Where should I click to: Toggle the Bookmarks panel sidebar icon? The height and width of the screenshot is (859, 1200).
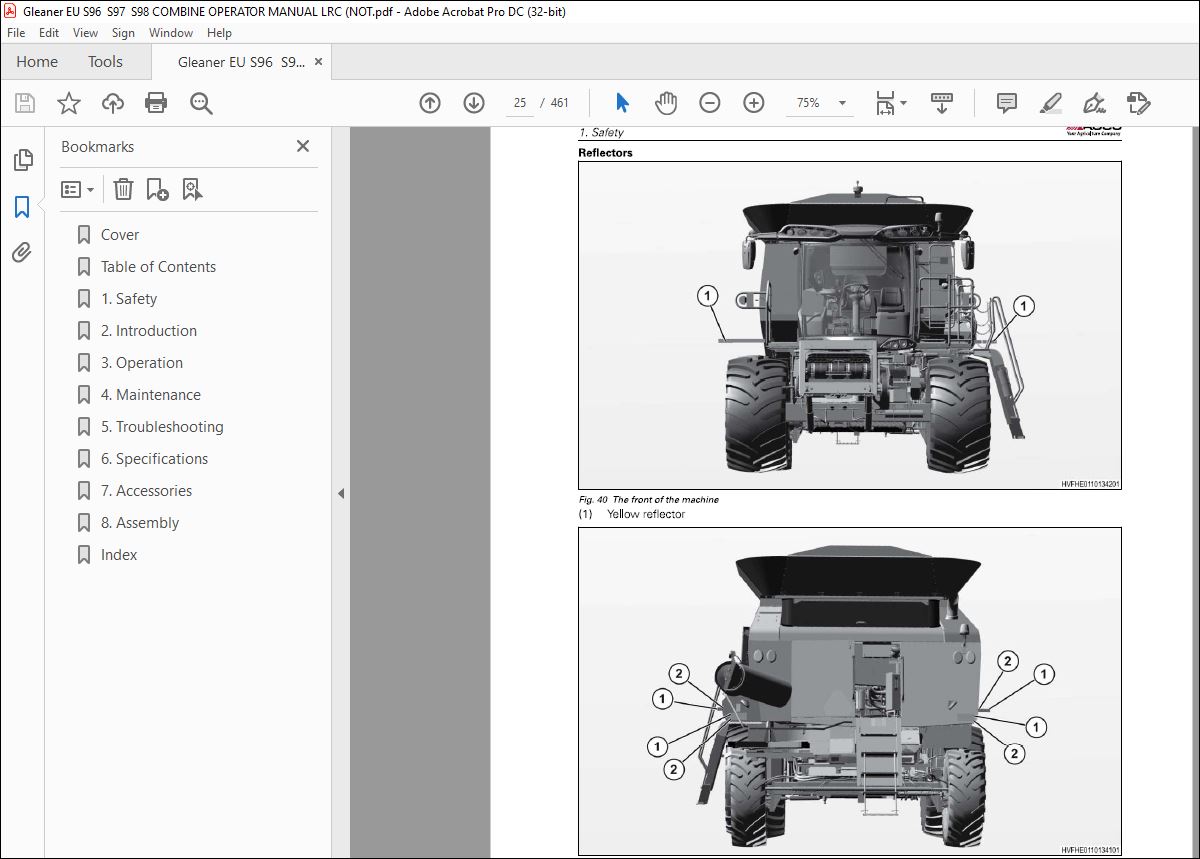pos(22,207)
